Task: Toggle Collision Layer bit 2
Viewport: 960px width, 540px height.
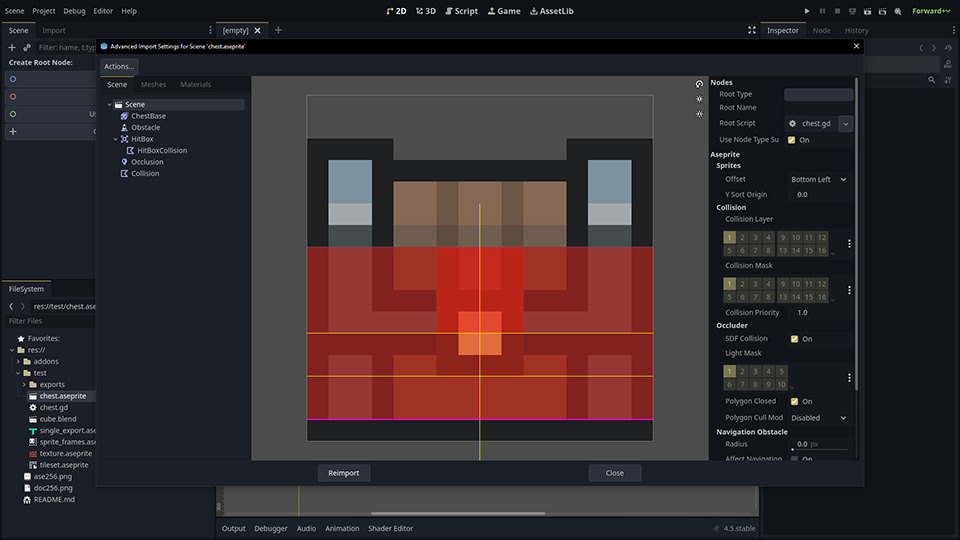Action: [x=742, y=237]
